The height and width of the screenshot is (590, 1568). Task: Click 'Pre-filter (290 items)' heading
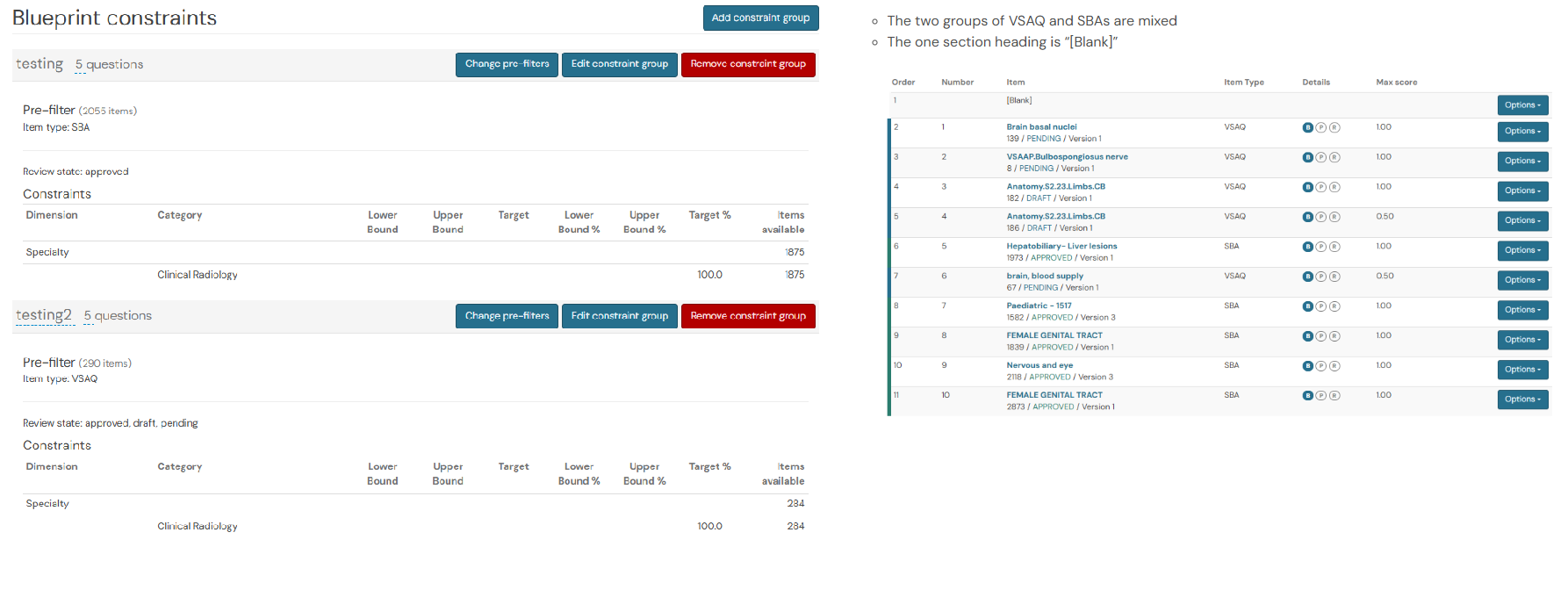(77, 363)
